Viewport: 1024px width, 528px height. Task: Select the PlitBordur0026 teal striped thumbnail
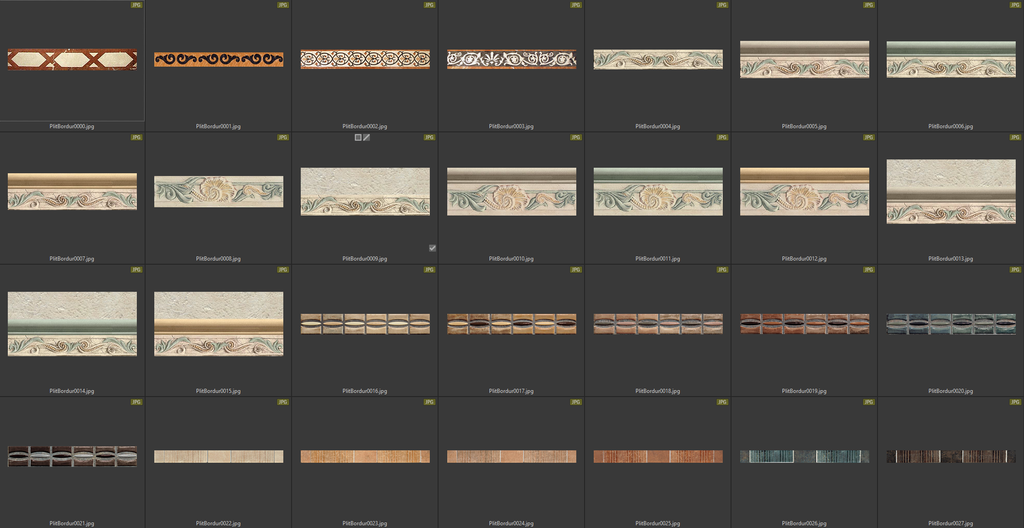(x=804, y=456)
